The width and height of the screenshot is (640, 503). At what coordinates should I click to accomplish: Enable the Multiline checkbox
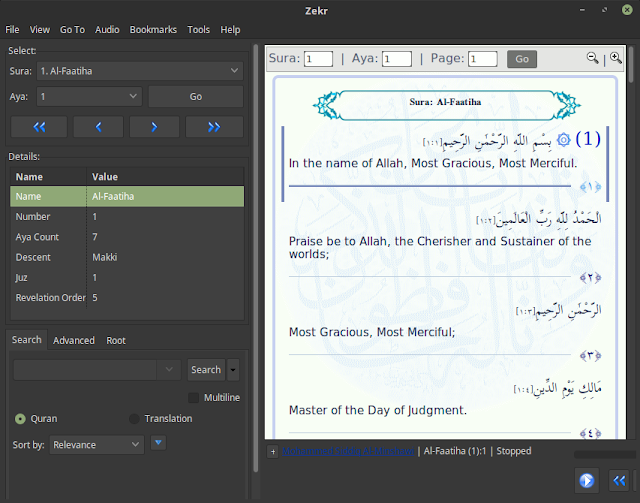tap(193, 398)
